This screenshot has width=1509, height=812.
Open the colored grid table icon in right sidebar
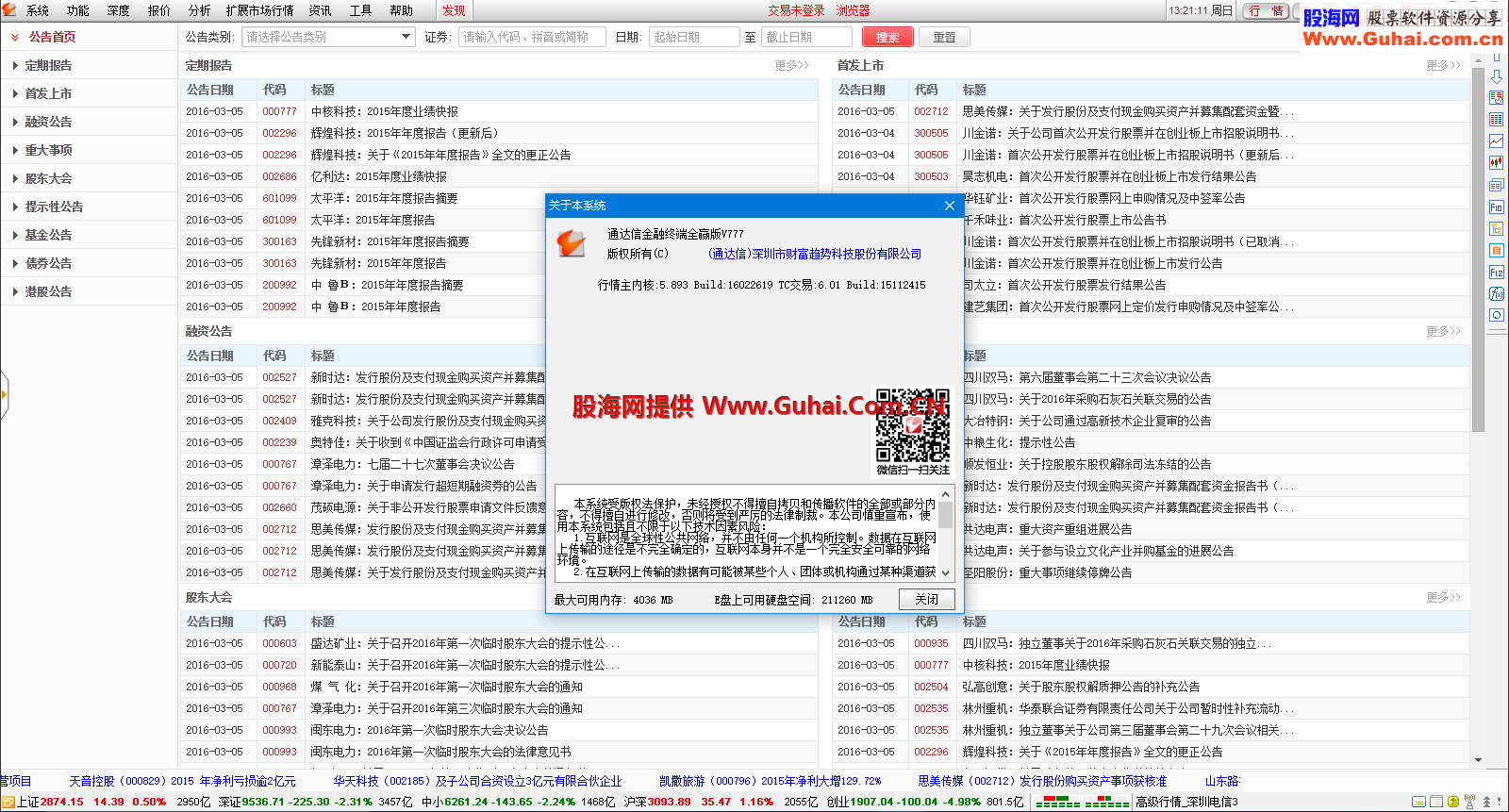1497,120
